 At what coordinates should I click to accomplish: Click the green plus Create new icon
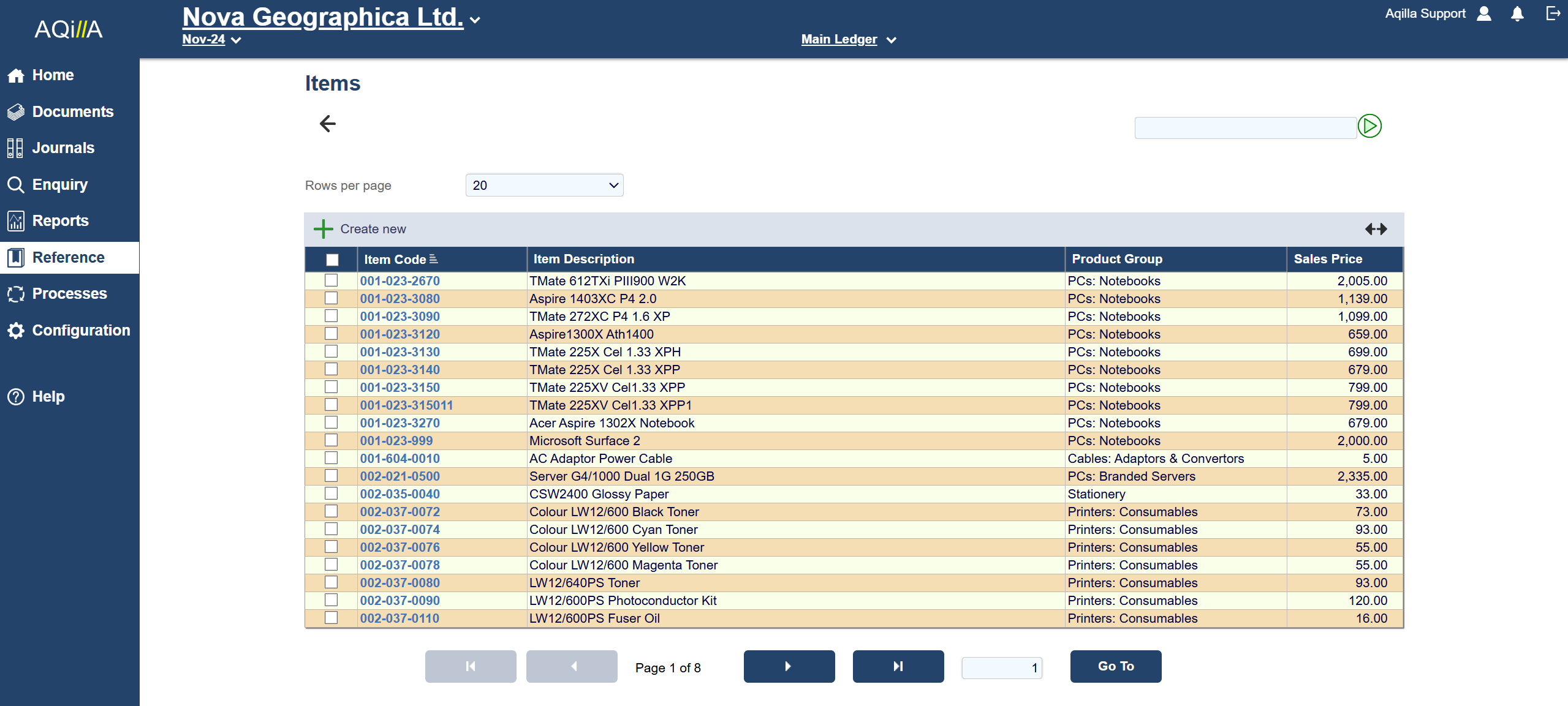(323, 229)
